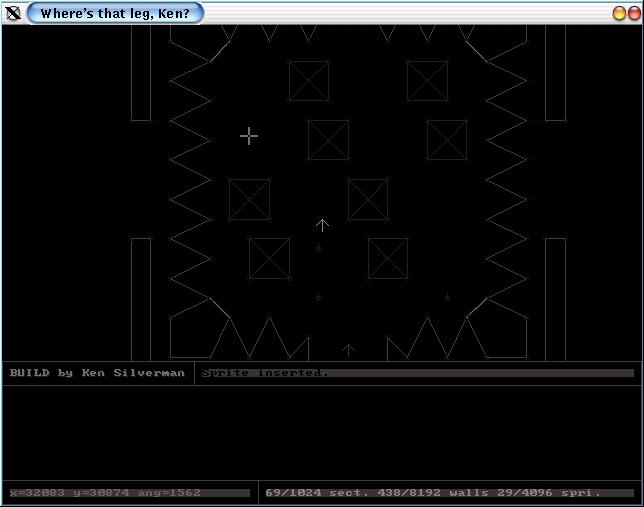The height and width of the screenshot is (507, 644).
Task: Click the "BUILD by Ken Silverman" label
Action: tap(97, 373)
